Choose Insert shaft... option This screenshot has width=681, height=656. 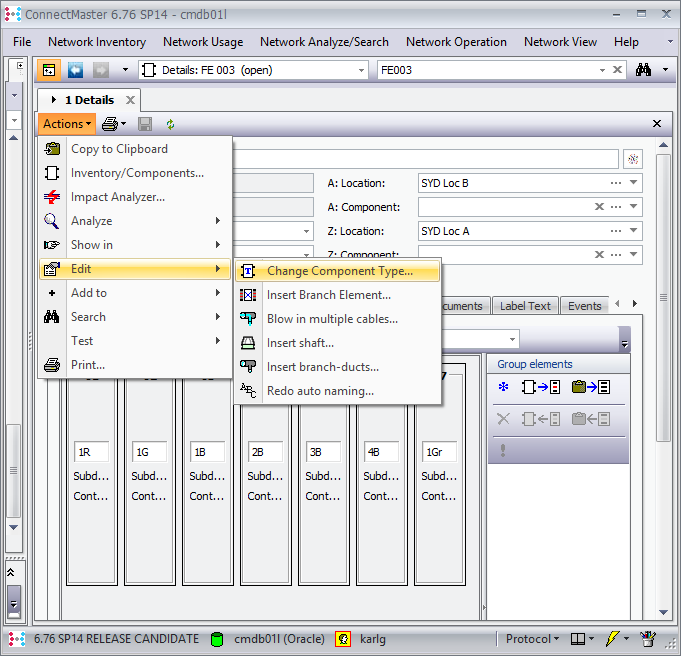[338, 343]
